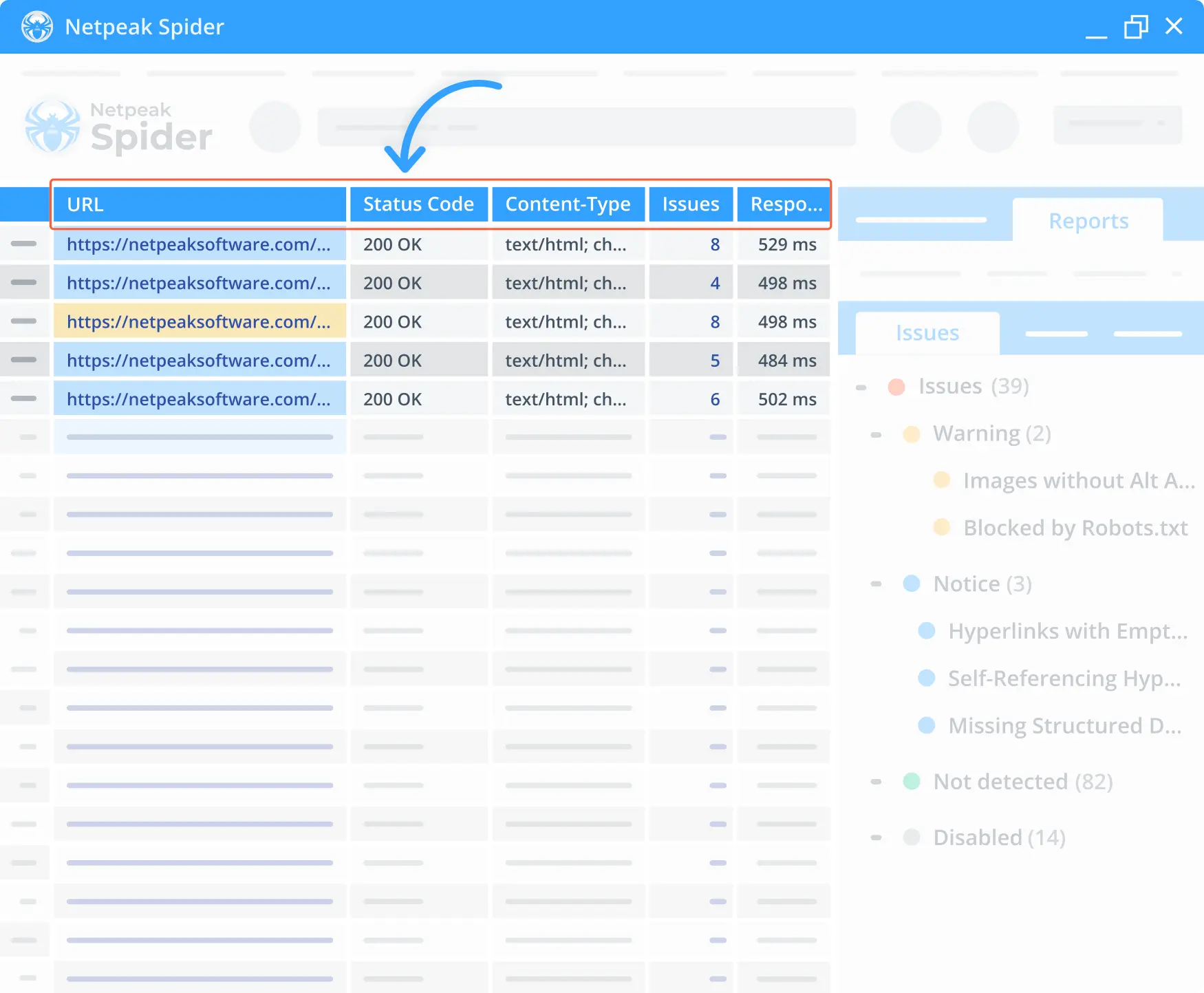
Task: Sort by Issues column header
Action: click(691, 204)
